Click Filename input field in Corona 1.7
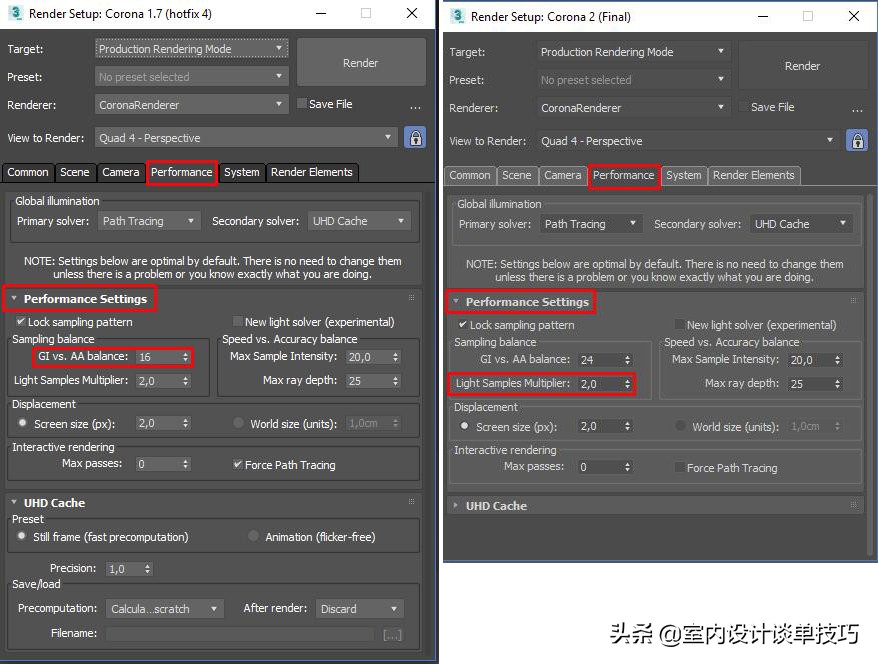The width and height of the screenshot is (878, 664). coord(240,634)
